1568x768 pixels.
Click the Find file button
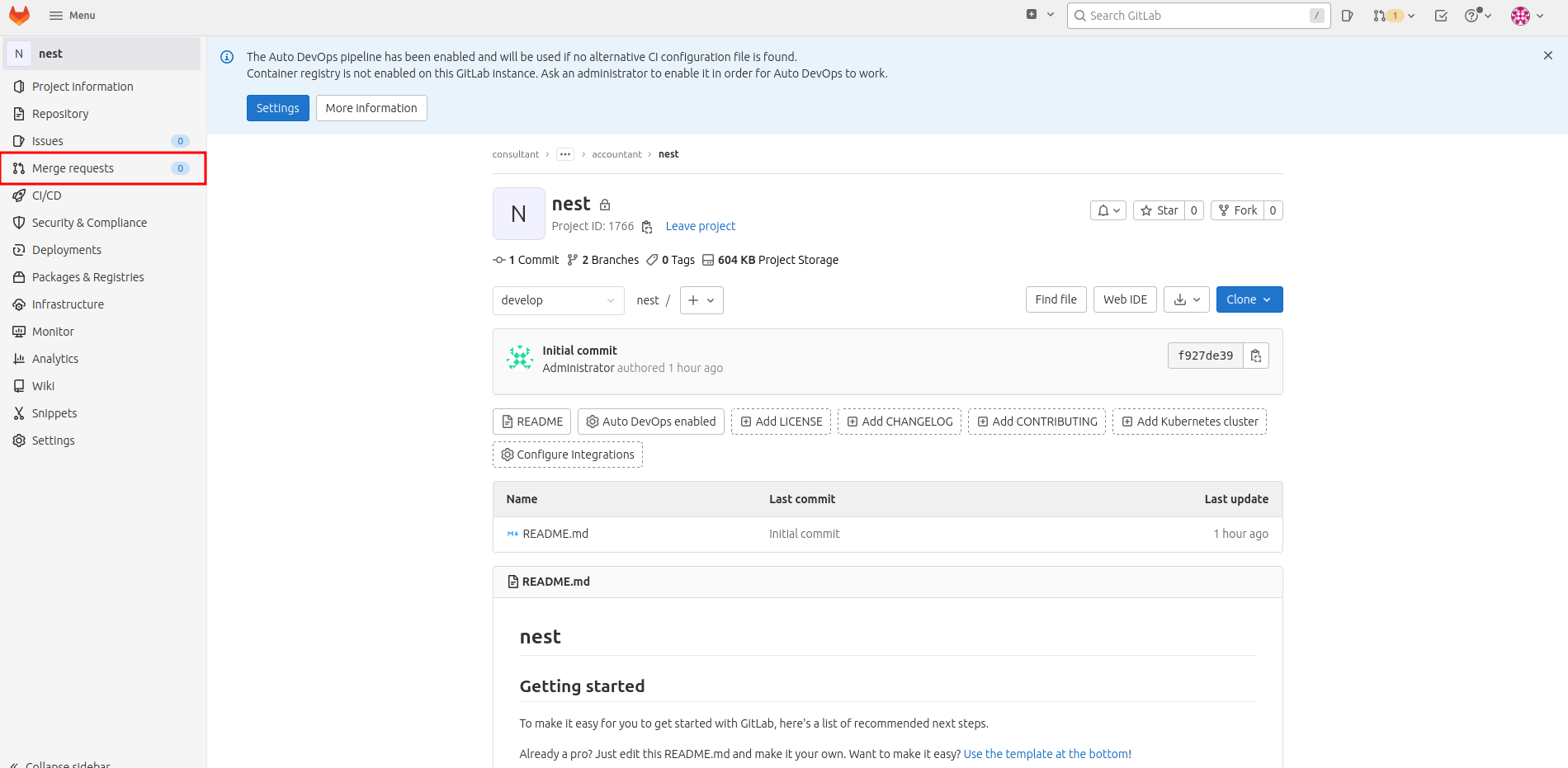1056,299
